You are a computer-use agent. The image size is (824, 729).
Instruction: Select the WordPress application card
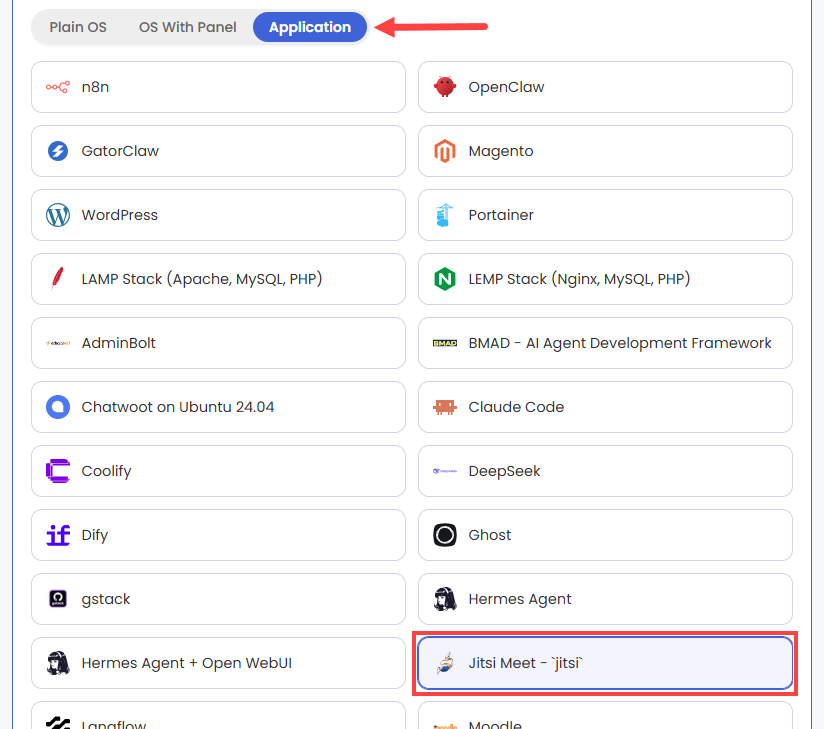click(218, 215)
